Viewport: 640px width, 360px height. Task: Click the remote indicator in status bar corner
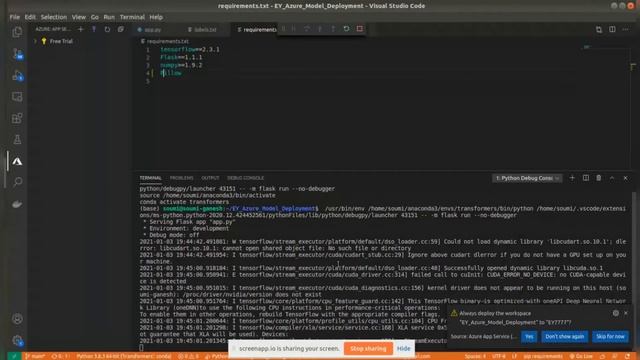14,356
